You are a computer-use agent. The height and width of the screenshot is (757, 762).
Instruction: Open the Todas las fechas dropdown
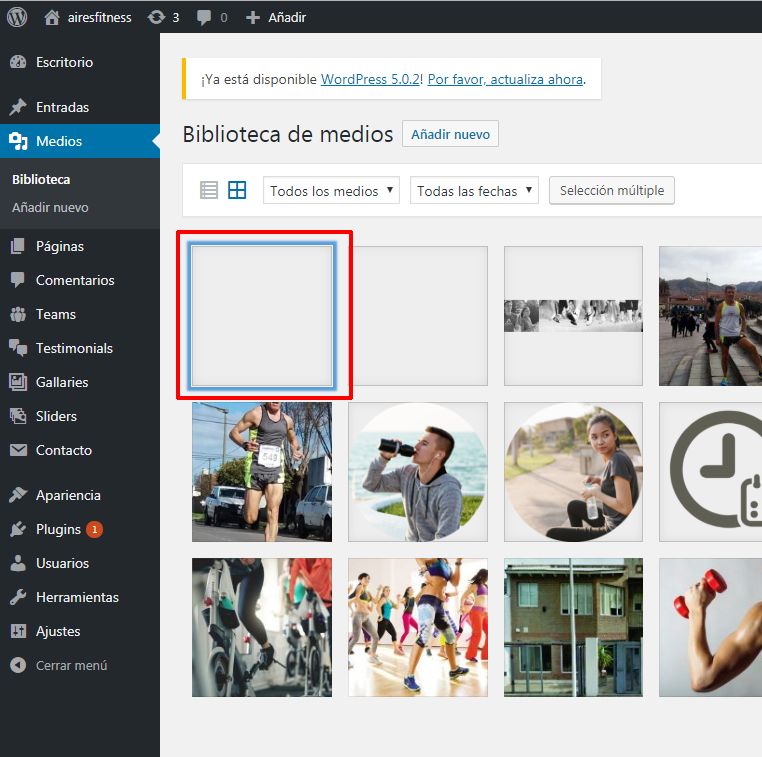coord(474,190)
